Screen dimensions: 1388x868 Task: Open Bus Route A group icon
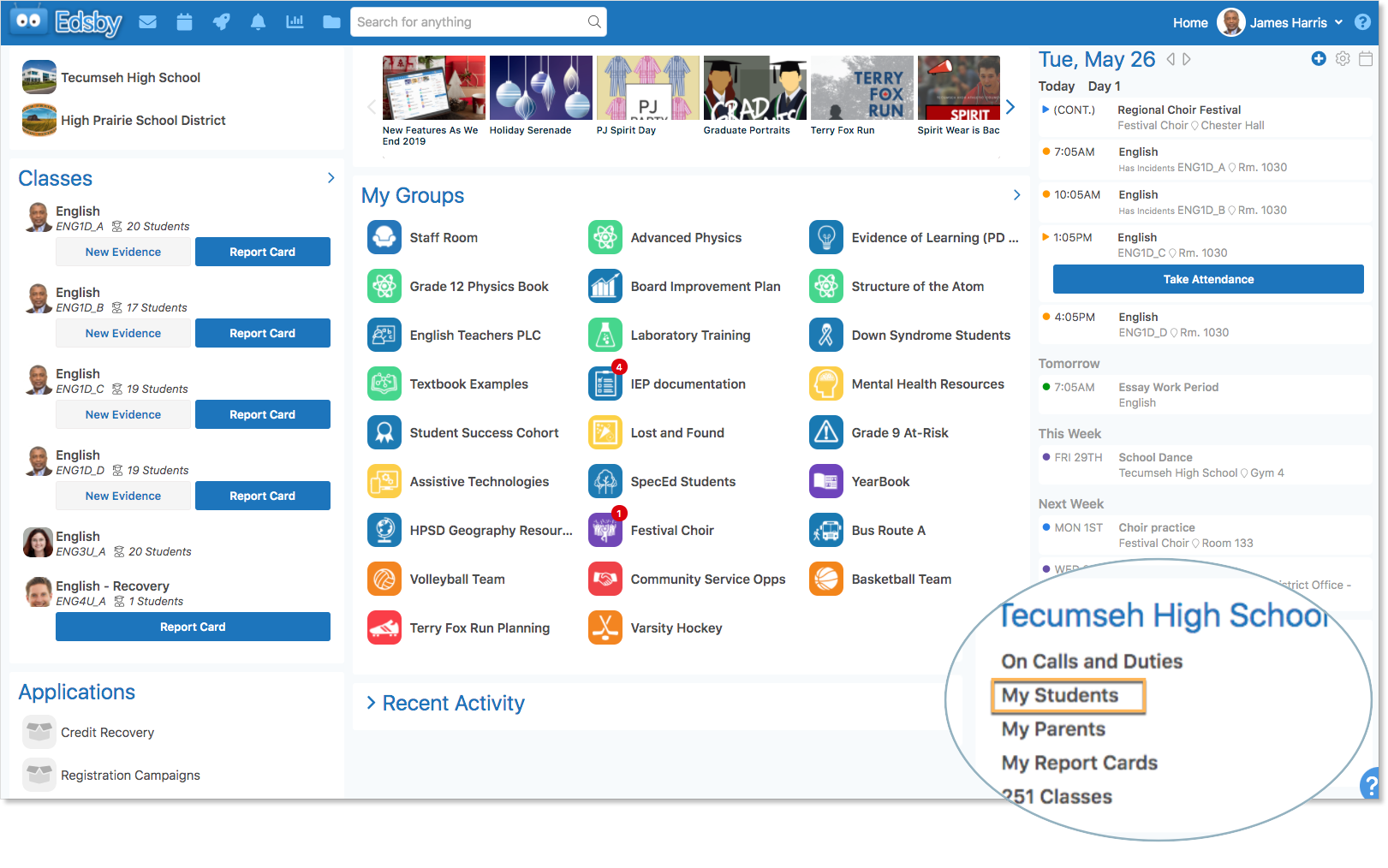point(826,530)
